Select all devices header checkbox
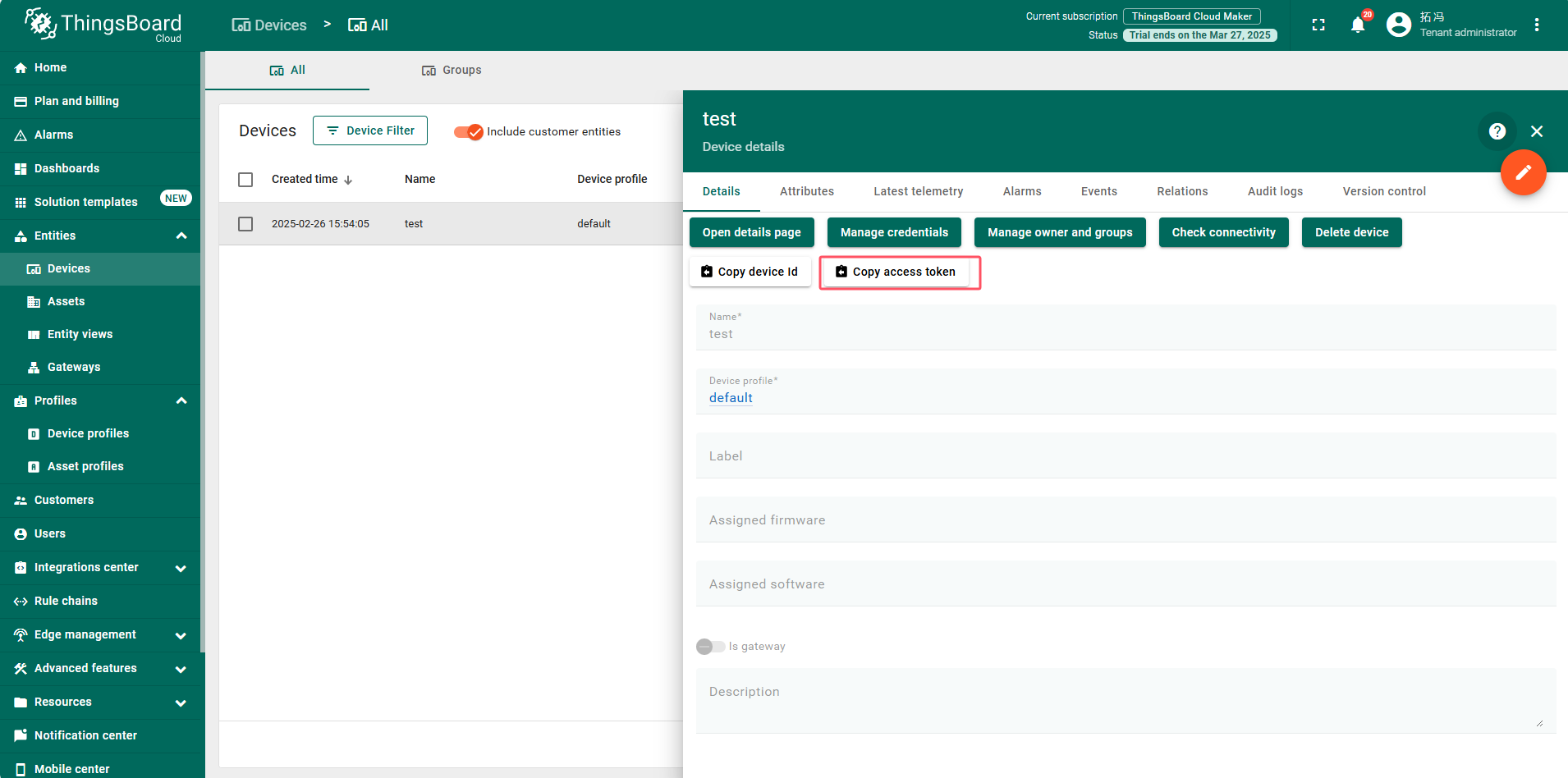 coord(245,180)
